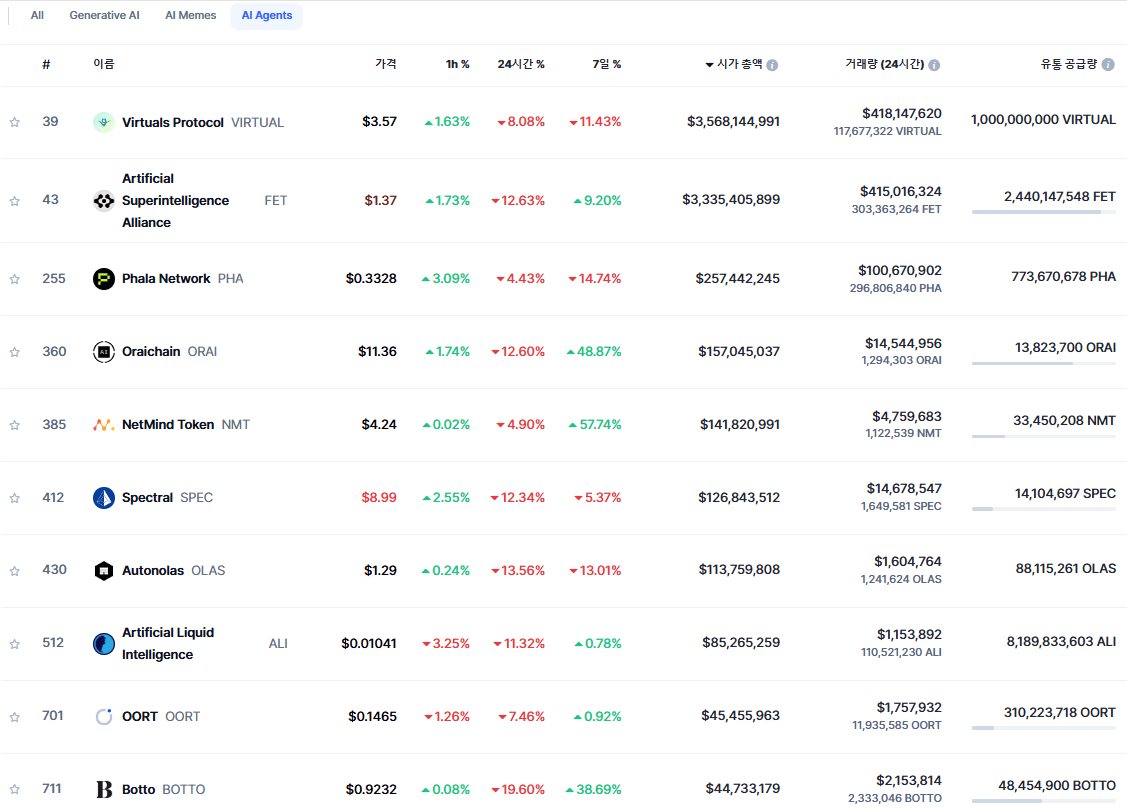Sort by 시가 총액 column header
This screenshot has width=1127, height=811.
(739, 64)
